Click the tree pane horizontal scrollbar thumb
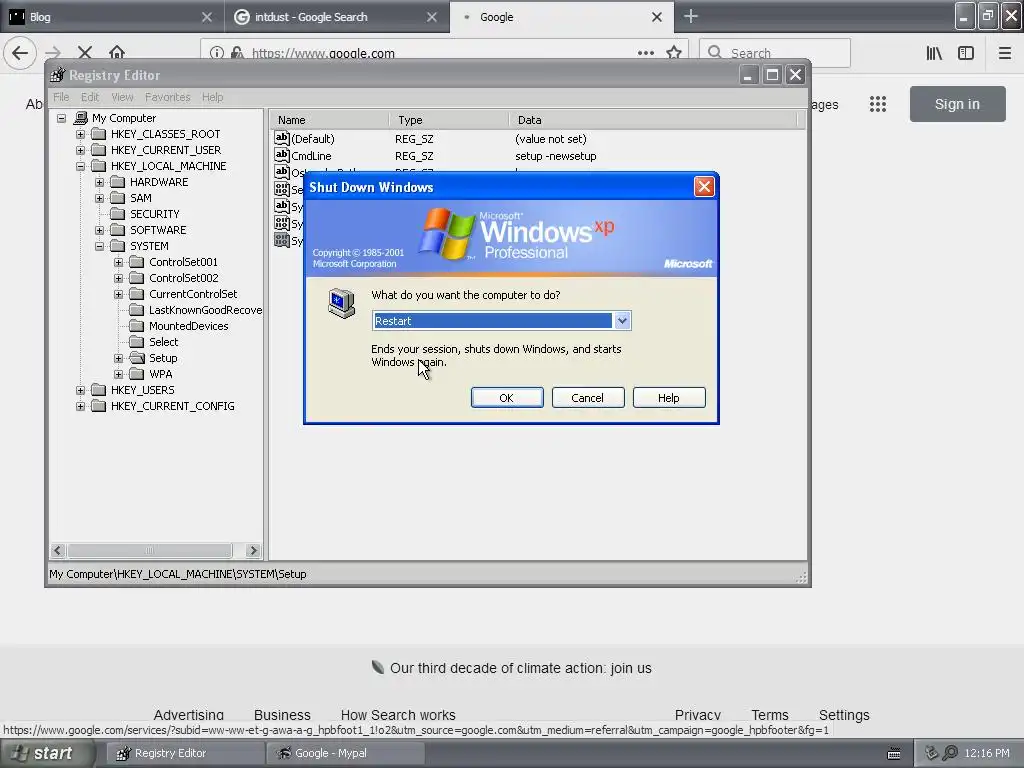Screen dimensions: 1024x768 pos(150,551)
